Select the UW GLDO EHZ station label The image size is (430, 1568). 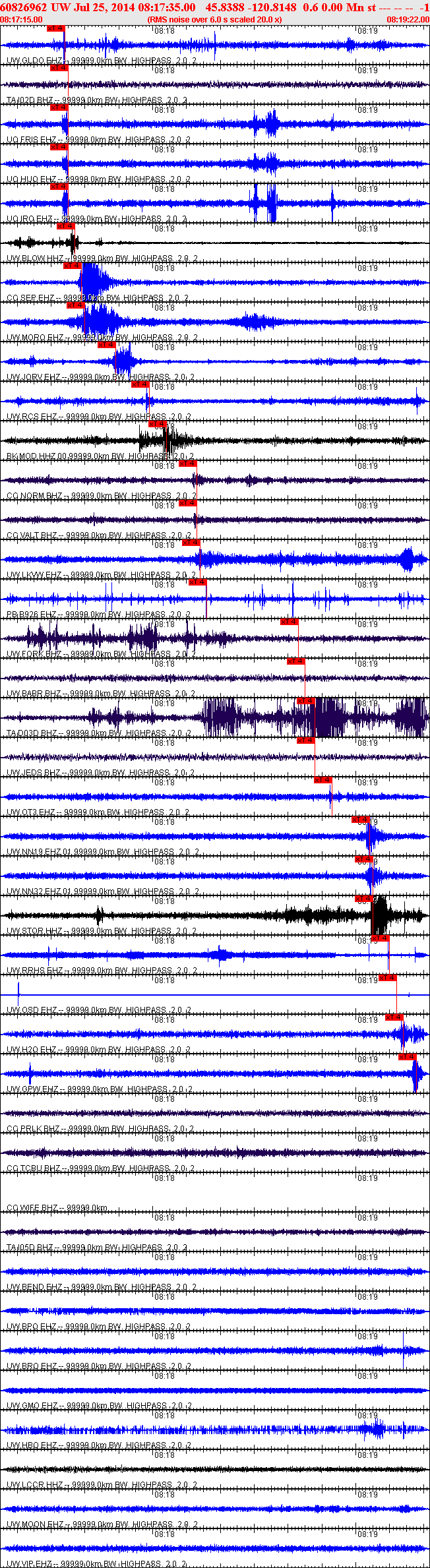tap(35, 61)
